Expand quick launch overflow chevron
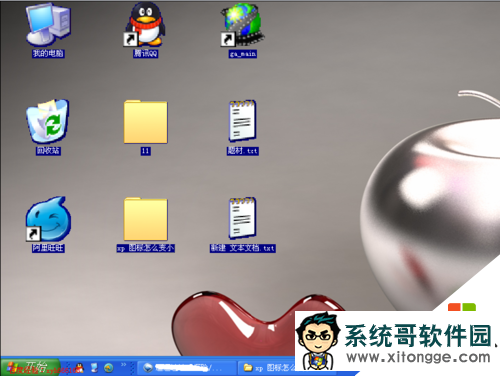The width and height of the screenshot is (500, 376). [x=123, y=365]
